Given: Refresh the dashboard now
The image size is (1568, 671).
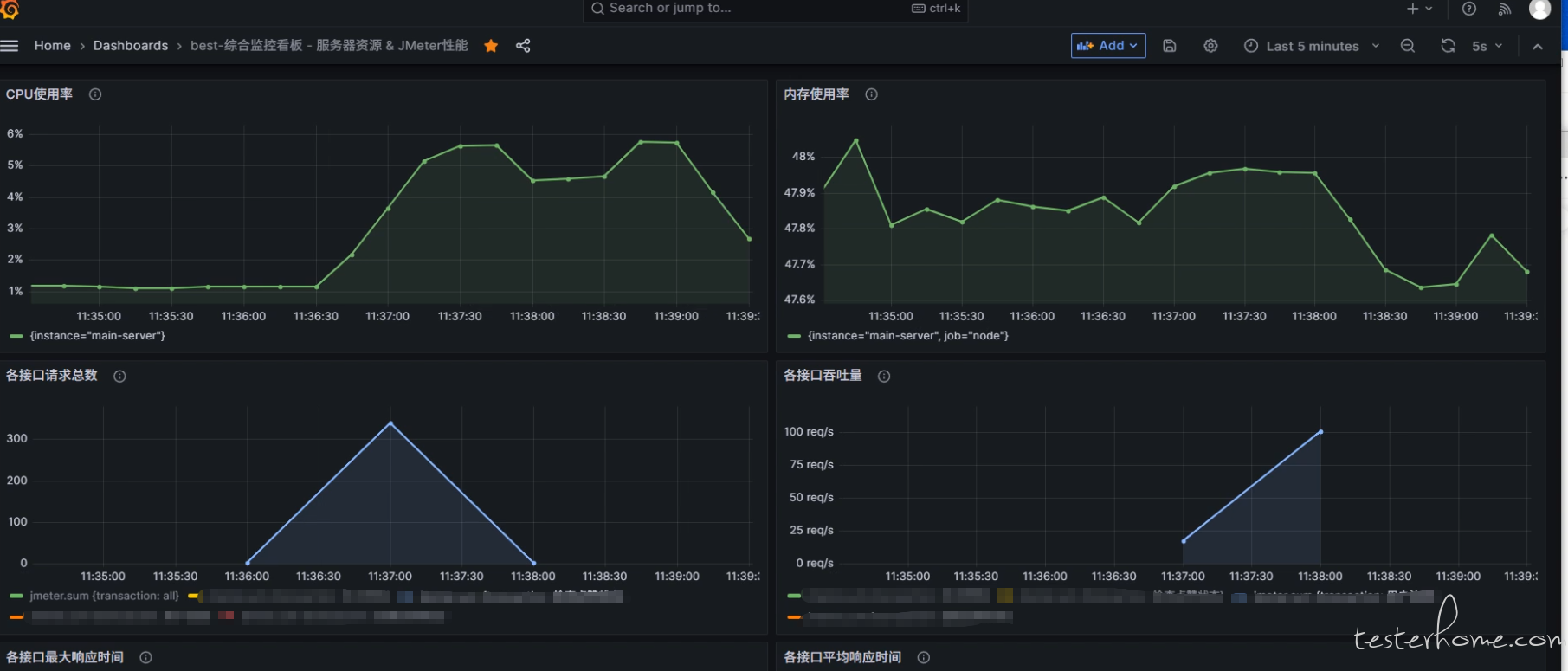Looking at the screenshot, I should (x=1448, y=46).
